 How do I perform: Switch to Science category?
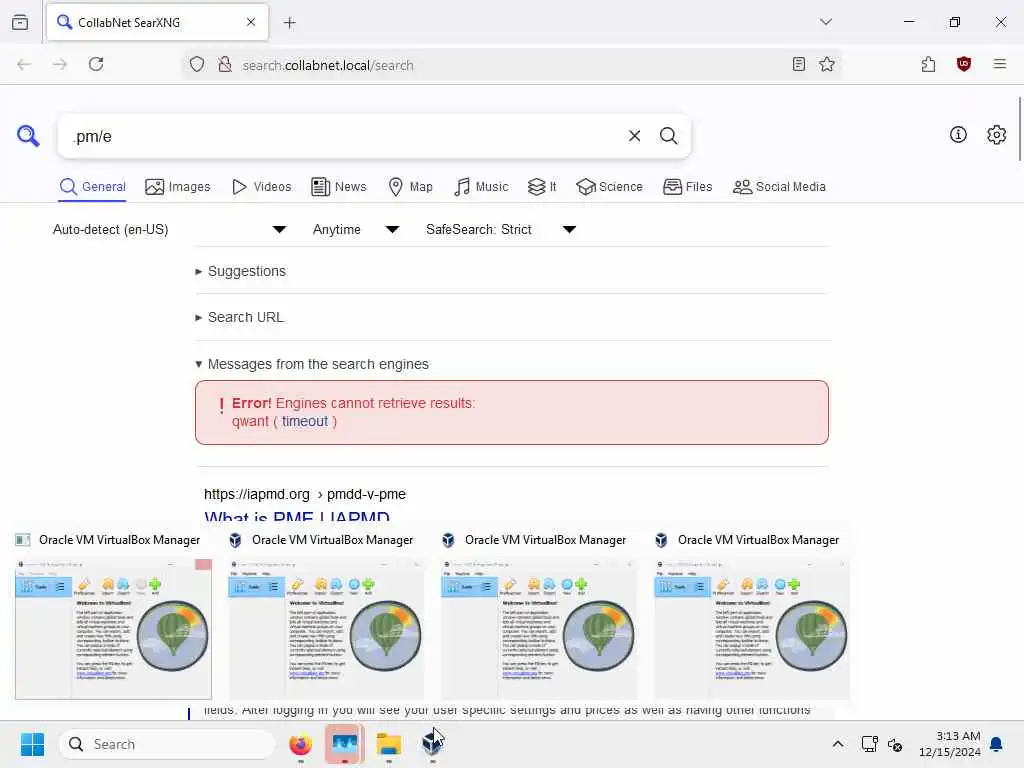pyautogui.click(x=609, y=187)
